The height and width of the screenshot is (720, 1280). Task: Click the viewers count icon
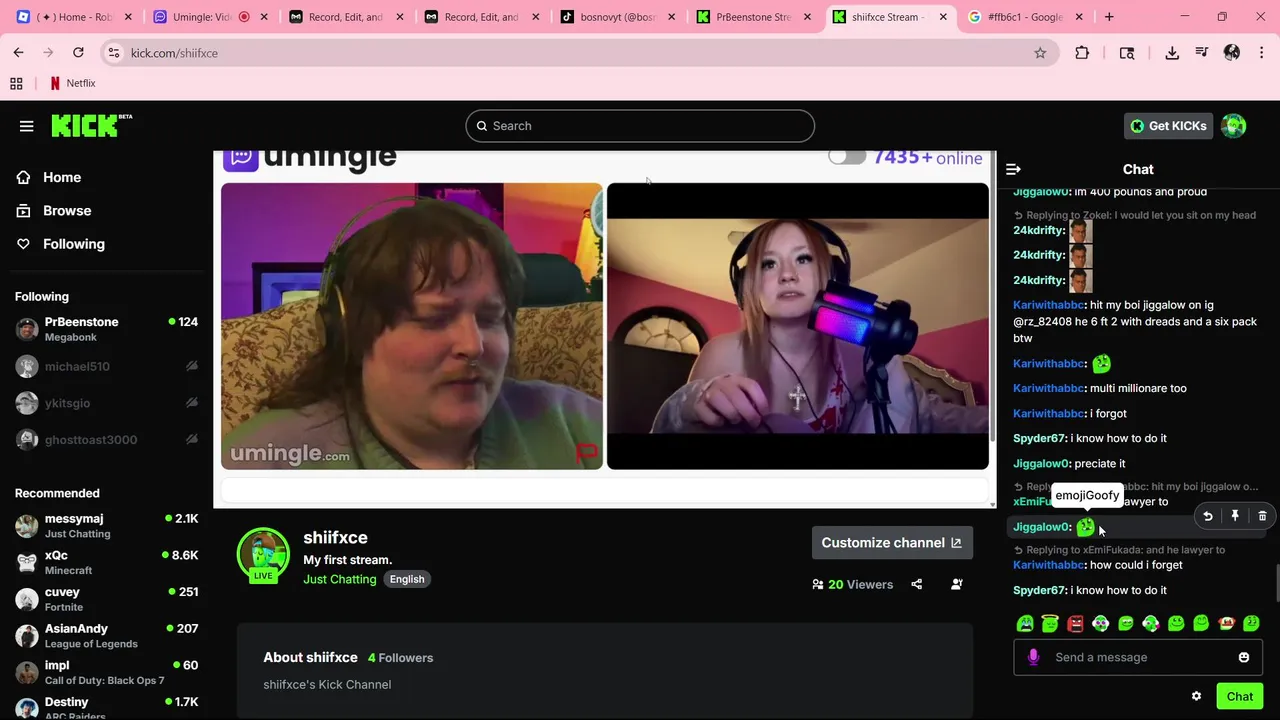coord(818,584)
